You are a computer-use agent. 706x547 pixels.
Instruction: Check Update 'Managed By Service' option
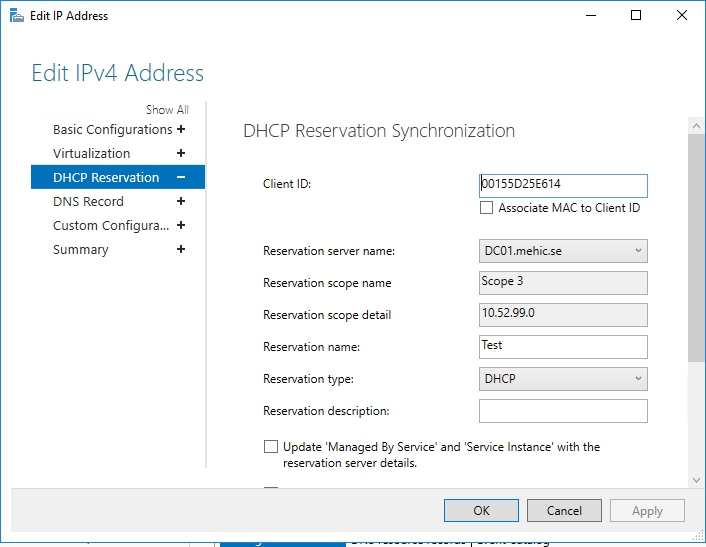(271, 447)
